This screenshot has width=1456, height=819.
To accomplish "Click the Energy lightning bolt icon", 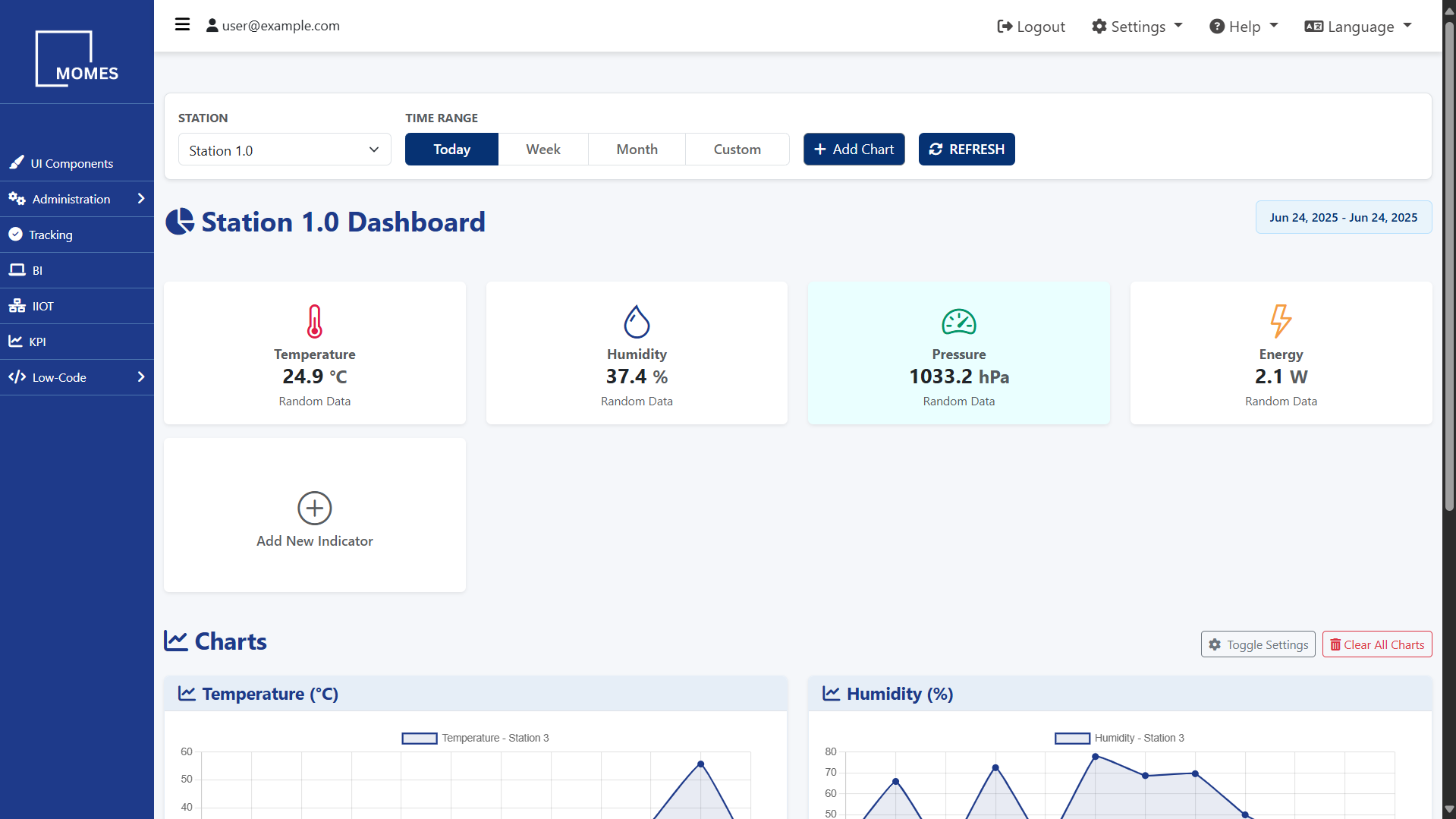I will (x=1281, y=321).
